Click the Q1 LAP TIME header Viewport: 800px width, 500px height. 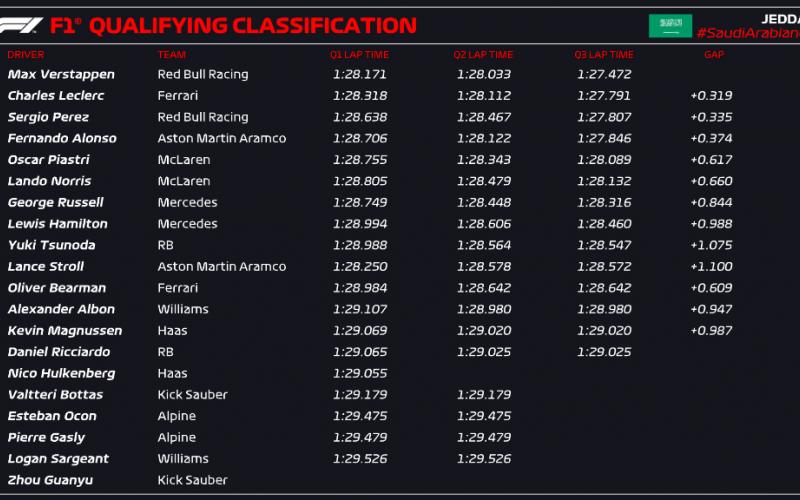[359, 55]
